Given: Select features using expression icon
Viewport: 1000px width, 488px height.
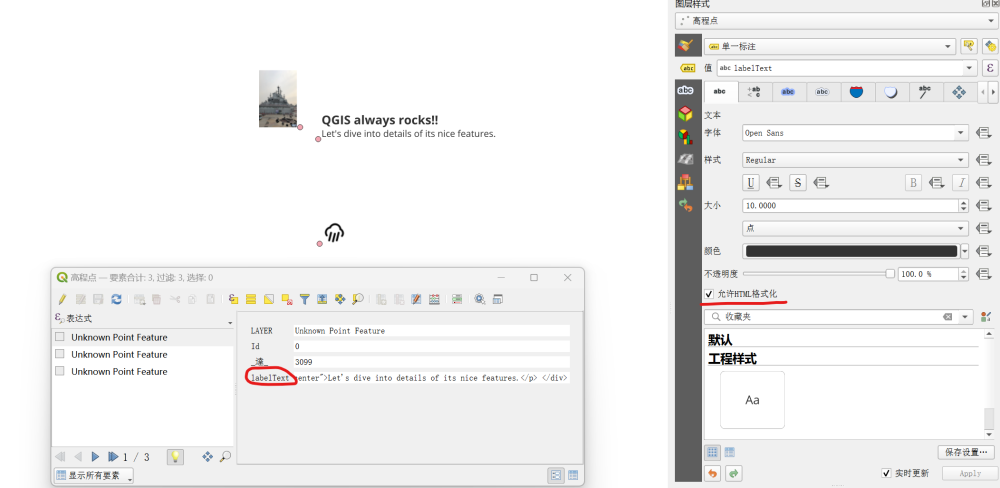Looking at the screenshot, I should click(233, 299).
